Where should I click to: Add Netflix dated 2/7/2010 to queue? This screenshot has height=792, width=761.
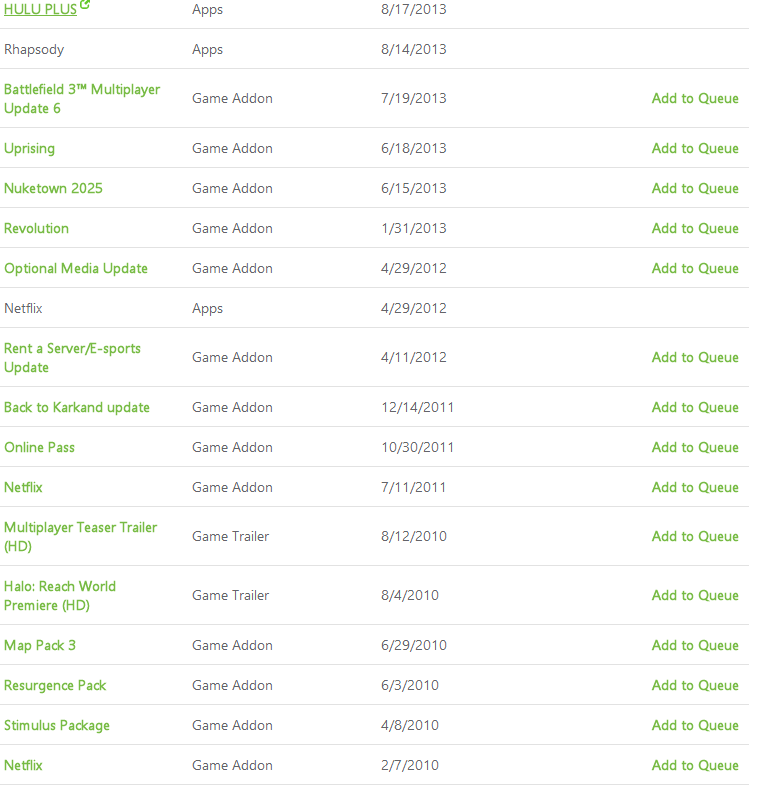[x=695, y=765]
